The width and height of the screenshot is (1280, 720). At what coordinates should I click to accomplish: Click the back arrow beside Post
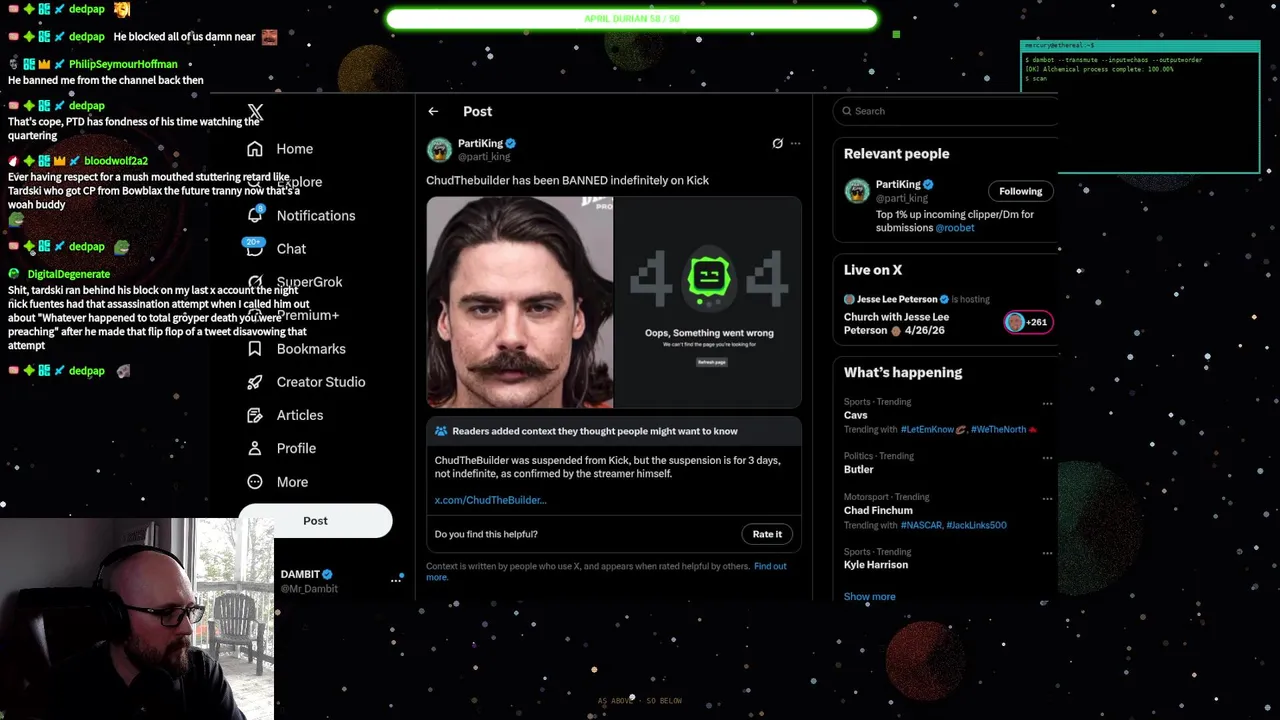click(433, 111)
